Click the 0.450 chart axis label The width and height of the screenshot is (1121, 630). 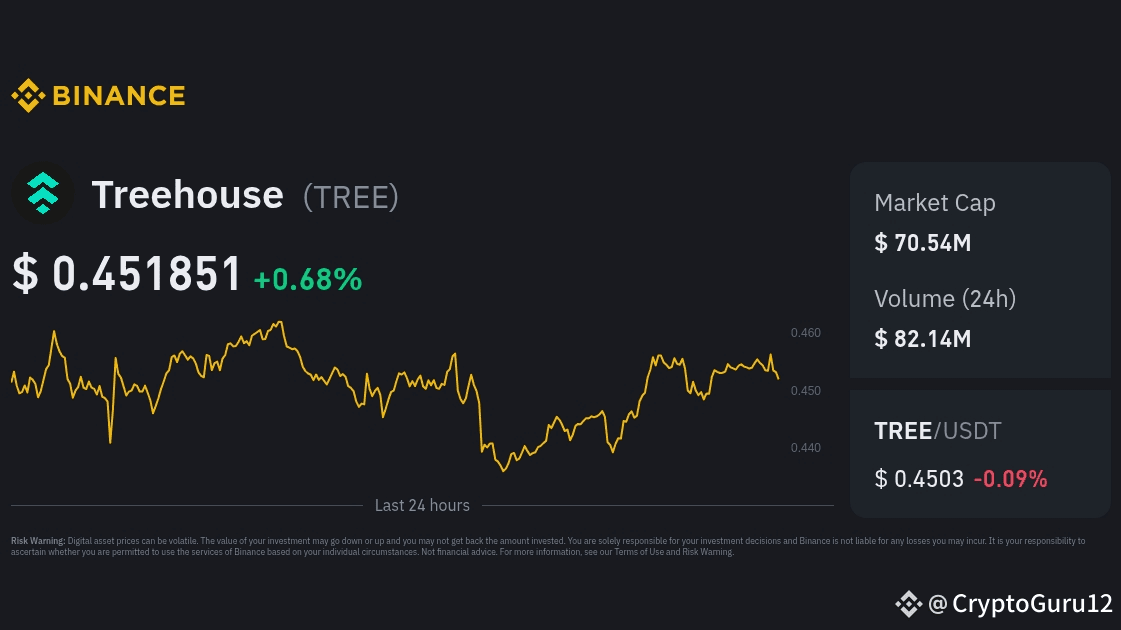coord(806,390)
